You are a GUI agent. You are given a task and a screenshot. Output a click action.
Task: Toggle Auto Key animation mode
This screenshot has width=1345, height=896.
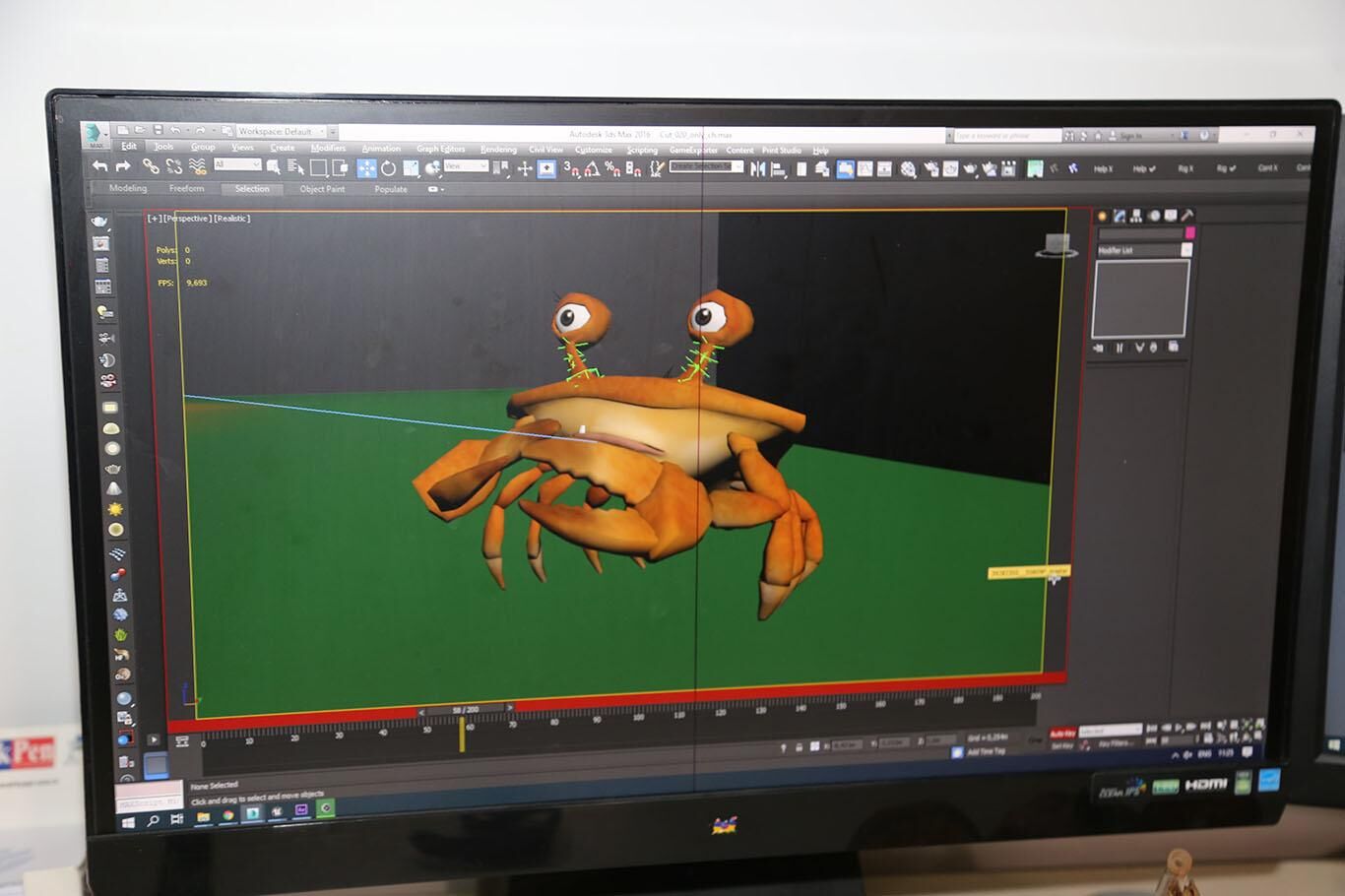pos(1062,734)
